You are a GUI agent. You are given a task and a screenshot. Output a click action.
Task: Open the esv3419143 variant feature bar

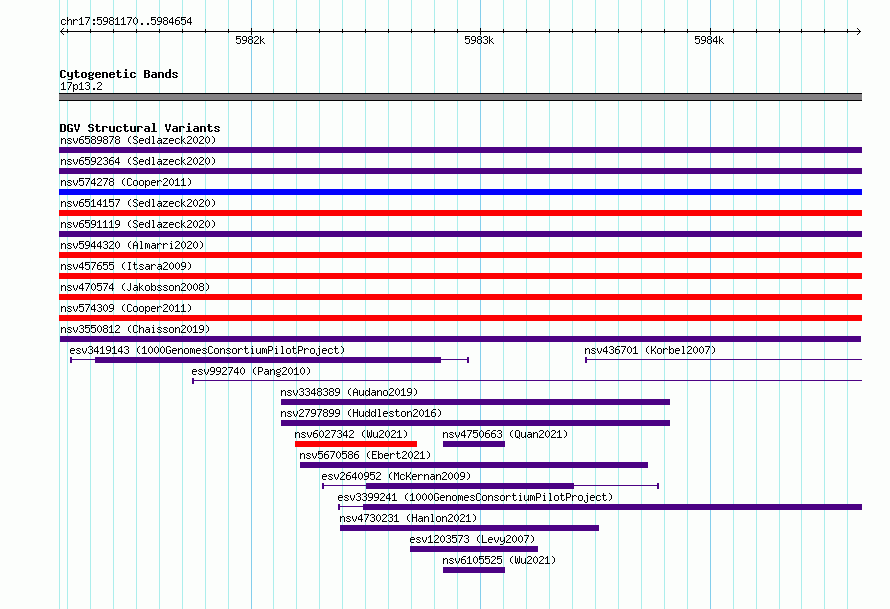click(268, 360)
